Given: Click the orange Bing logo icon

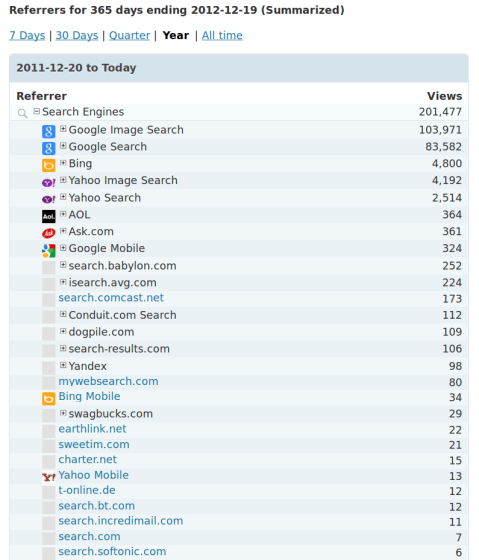Looking at the screenshot, I should (x=49, y=165).
